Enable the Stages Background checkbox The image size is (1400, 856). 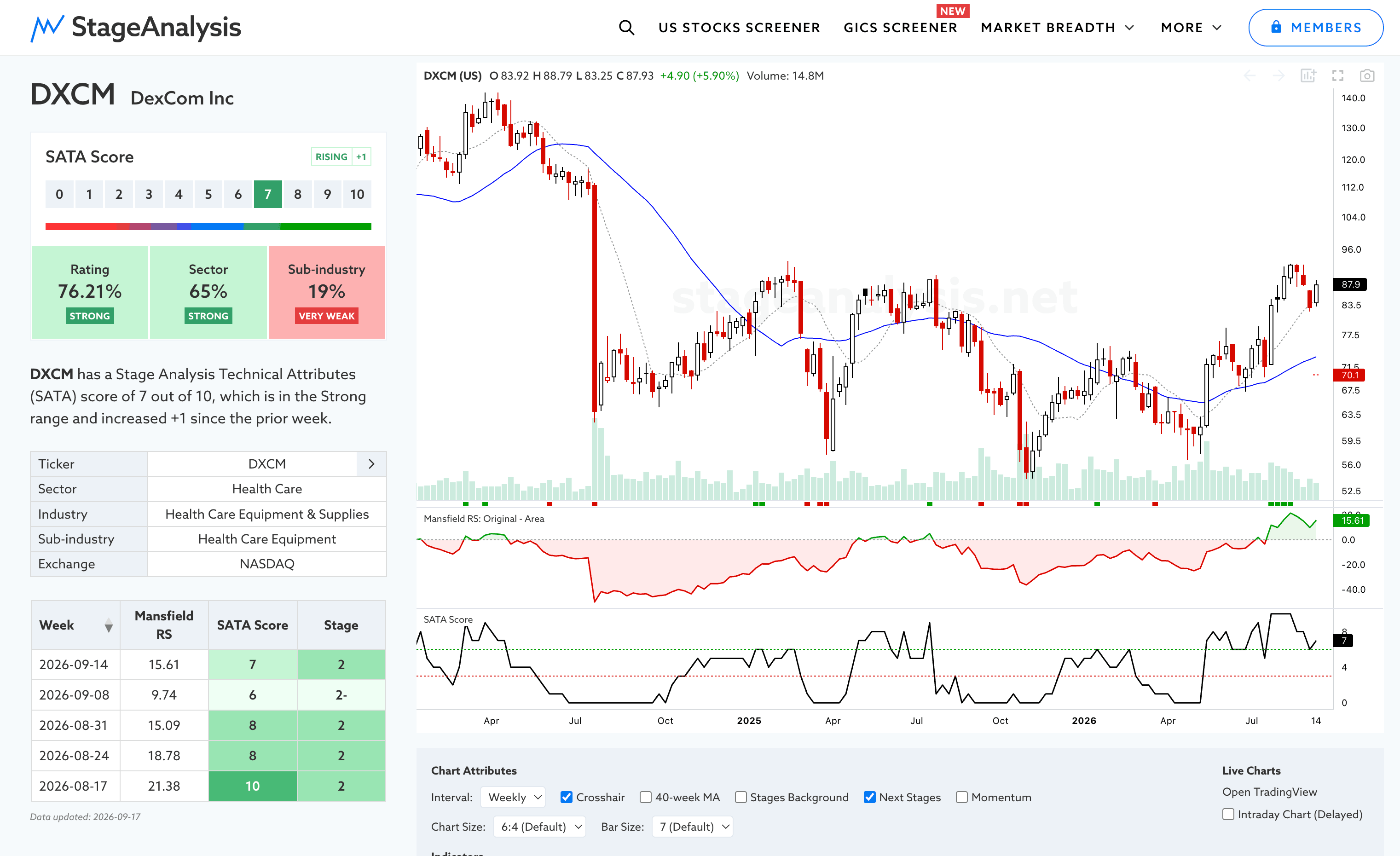741,797
